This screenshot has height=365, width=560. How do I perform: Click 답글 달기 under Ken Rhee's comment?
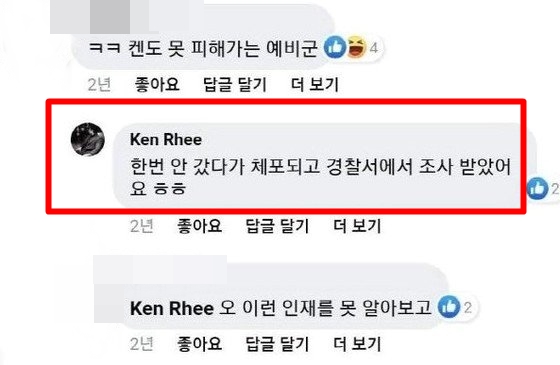tap(278, 226)
